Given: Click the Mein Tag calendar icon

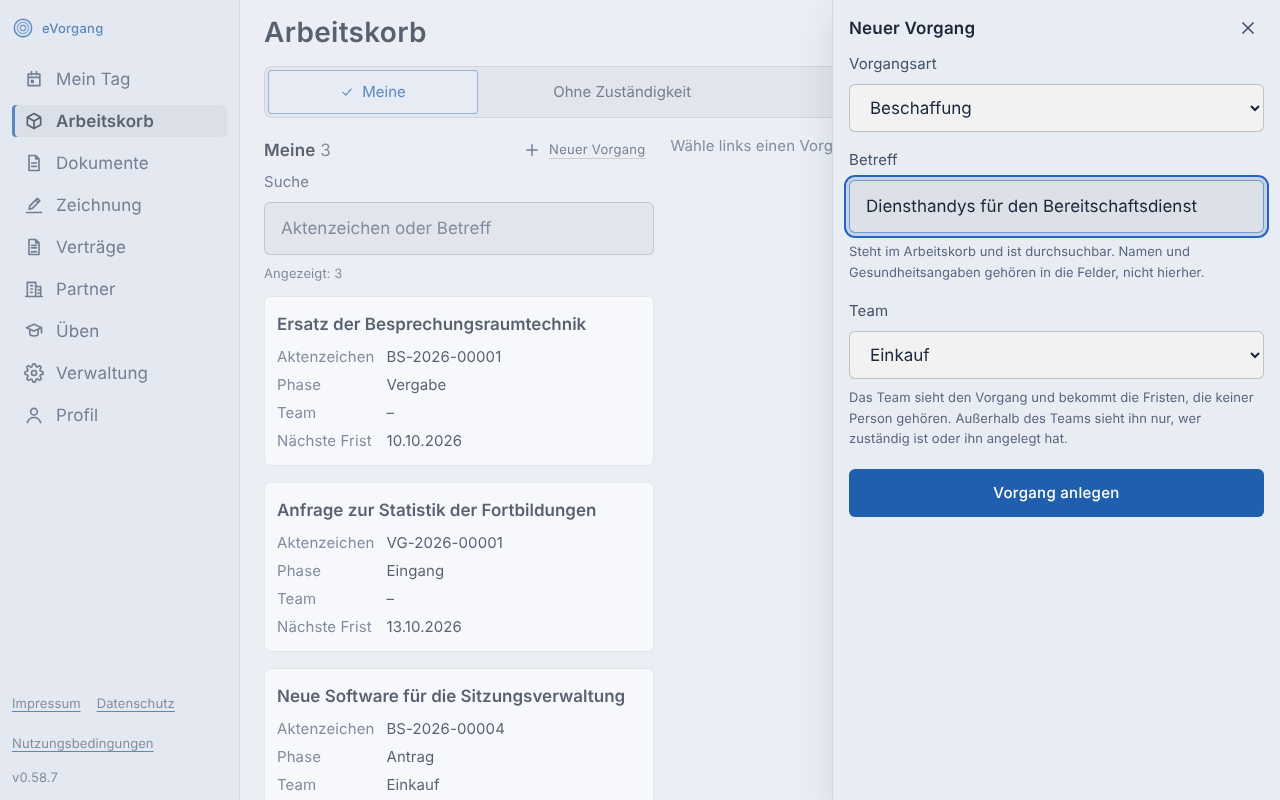Looking at the screenshot, I should tap(34, 79).
